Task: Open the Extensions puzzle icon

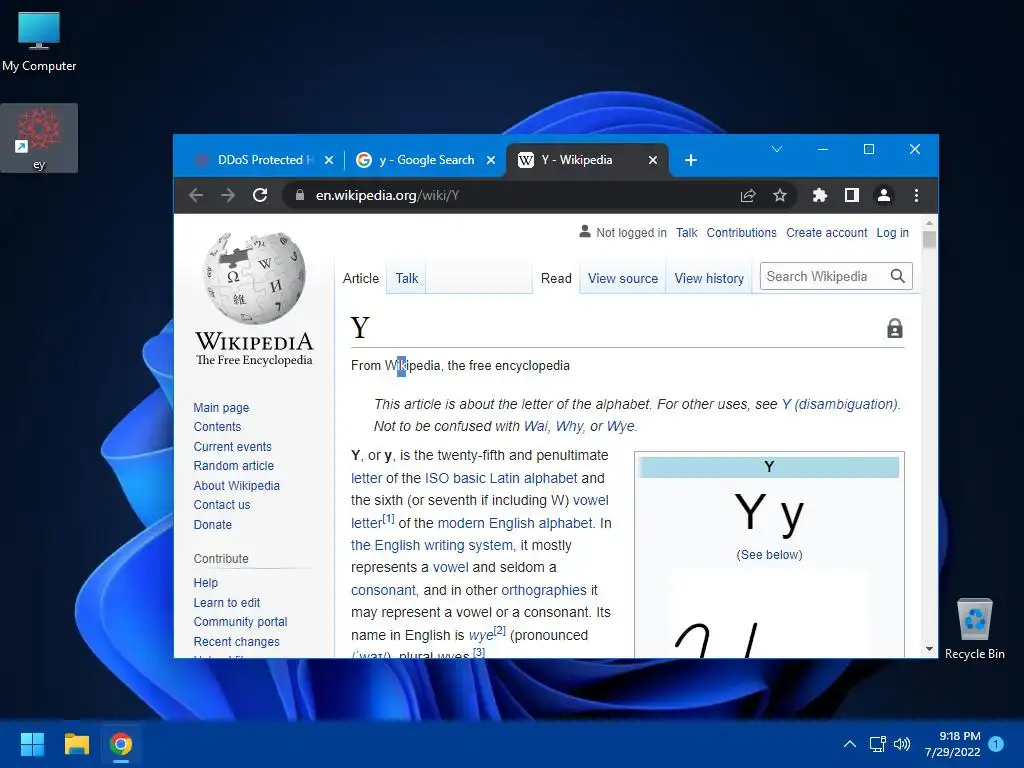Action: tap(820, 195)
